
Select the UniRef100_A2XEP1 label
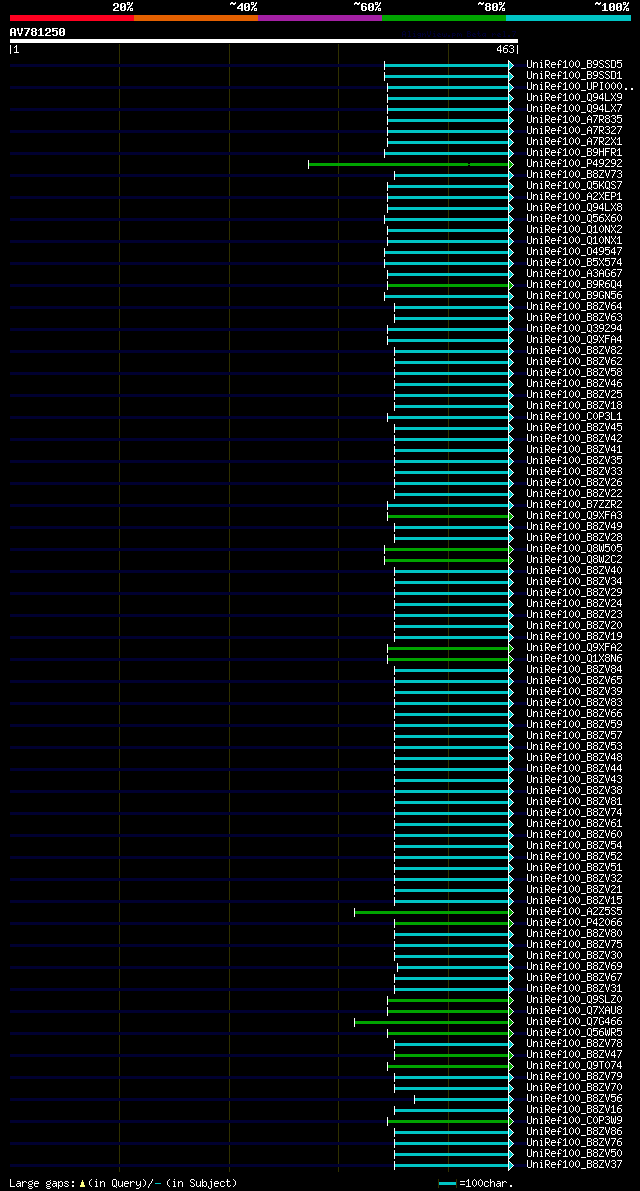[574, 197]
